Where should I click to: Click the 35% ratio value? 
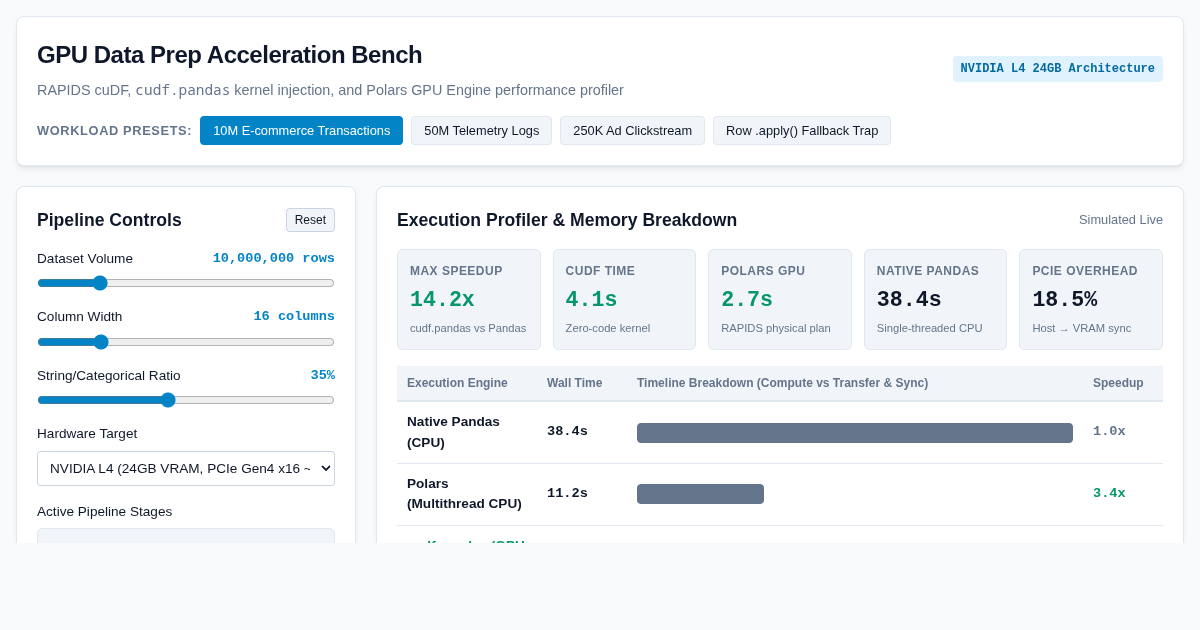(322, 375)
